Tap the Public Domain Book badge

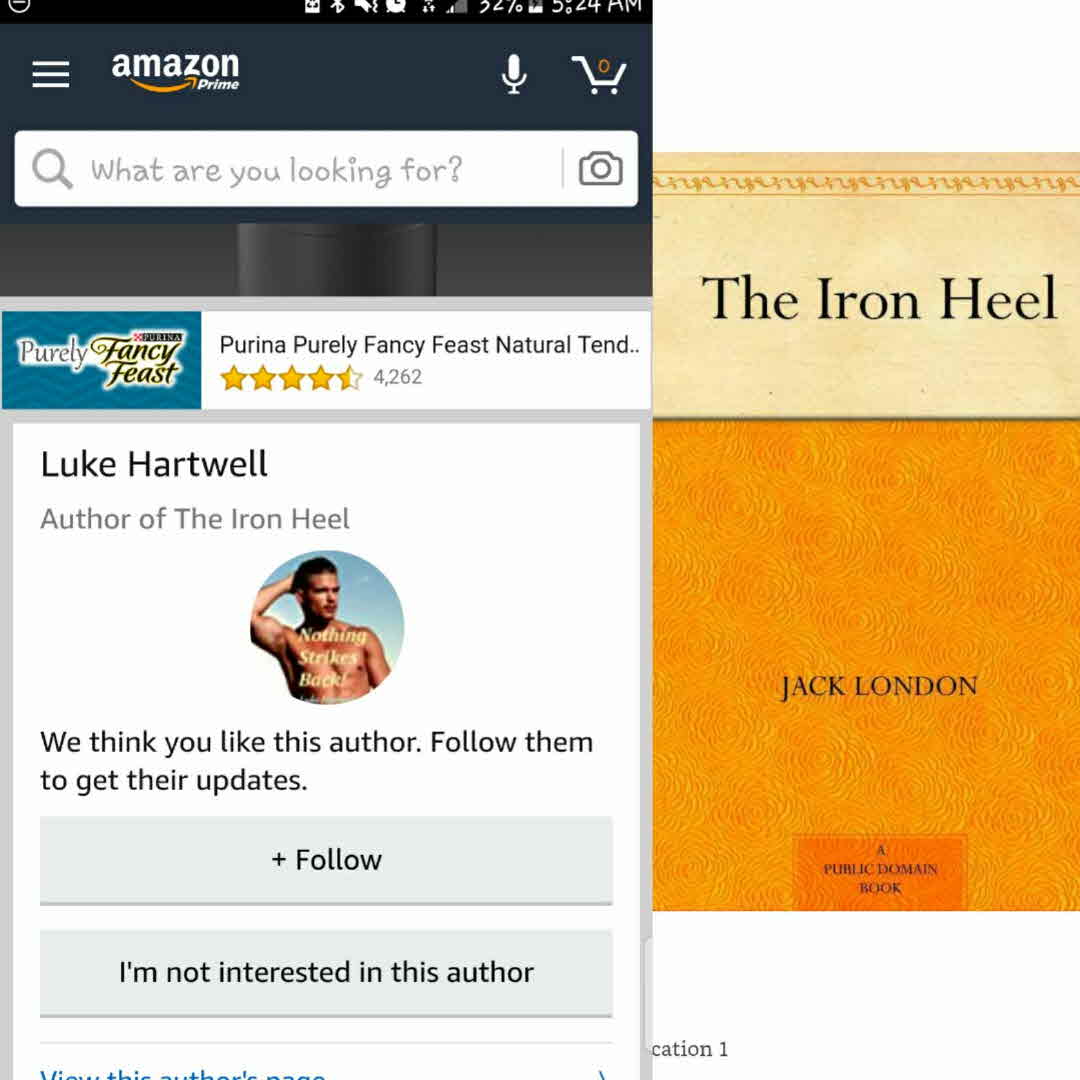[x=880, y=870]
